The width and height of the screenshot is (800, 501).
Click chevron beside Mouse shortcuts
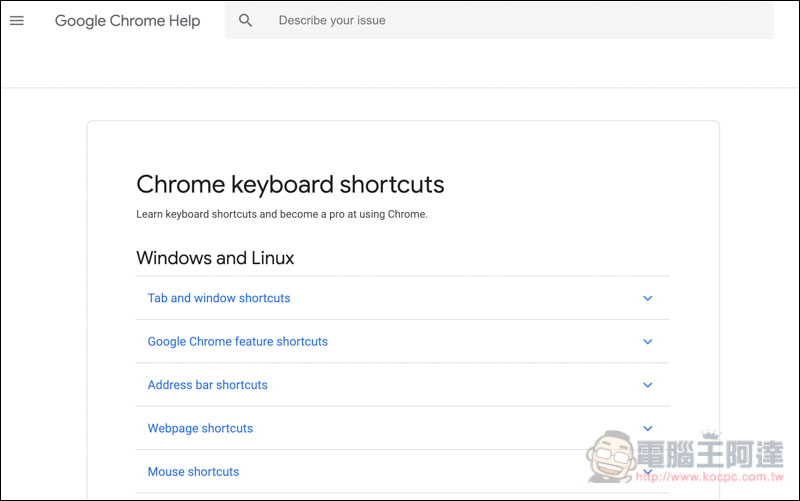click(647, 472)
